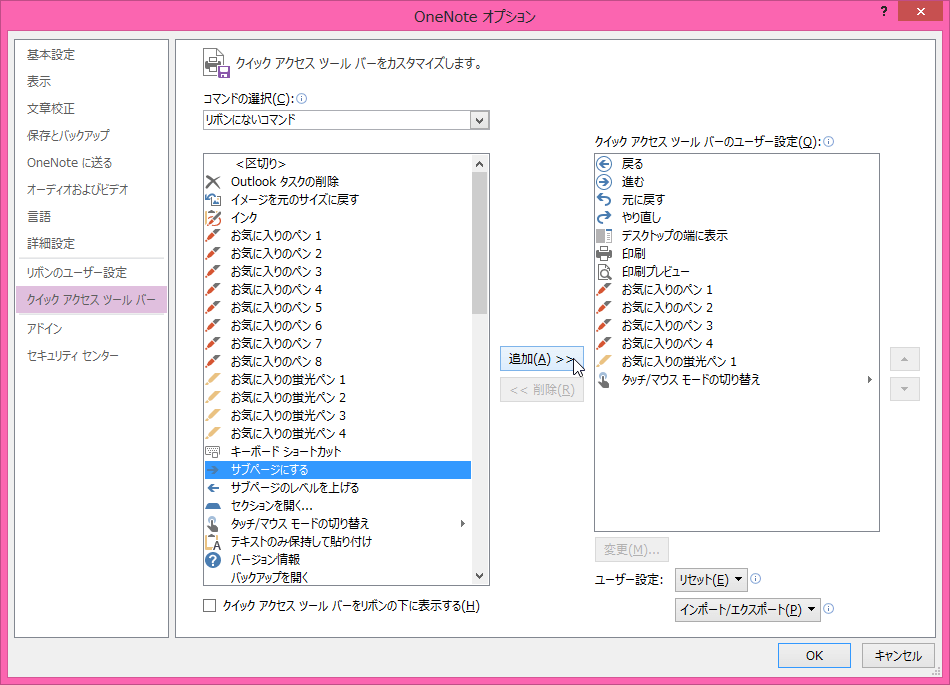Click info icon beside リセット button
This screenshot has height=685, width=950.
click(x=756, y=578)
